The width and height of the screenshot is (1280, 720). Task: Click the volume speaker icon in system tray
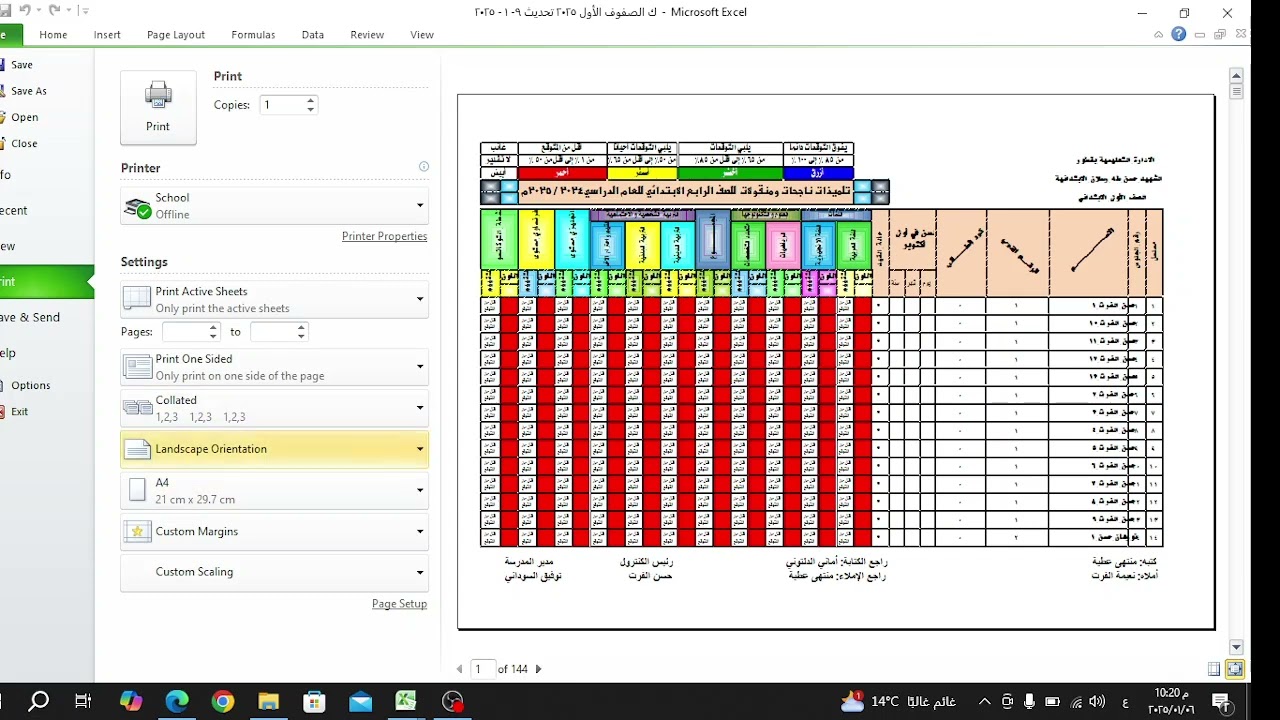point(1097,701)
